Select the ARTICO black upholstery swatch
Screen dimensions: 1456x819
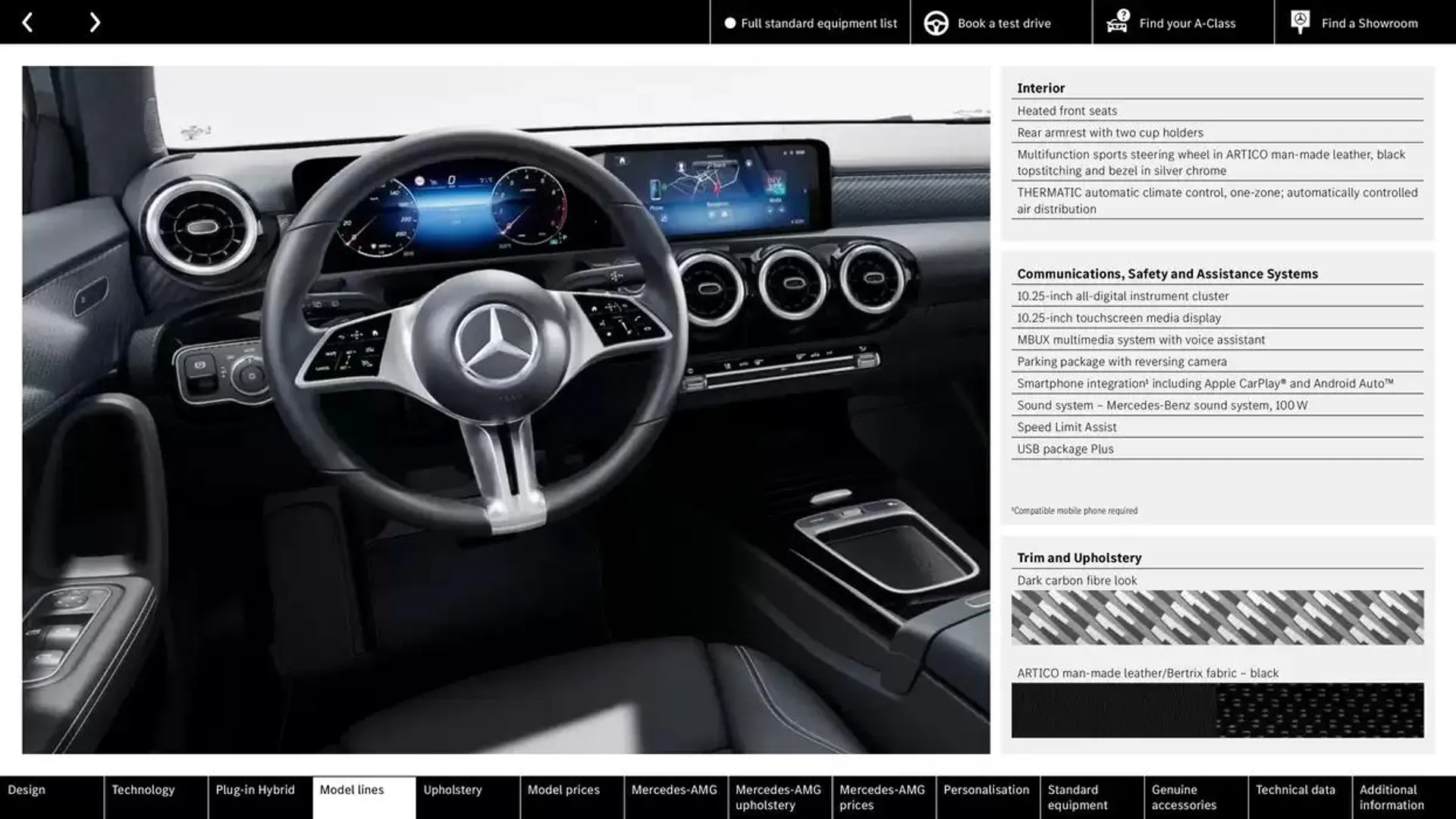[x=1217, y=710]
